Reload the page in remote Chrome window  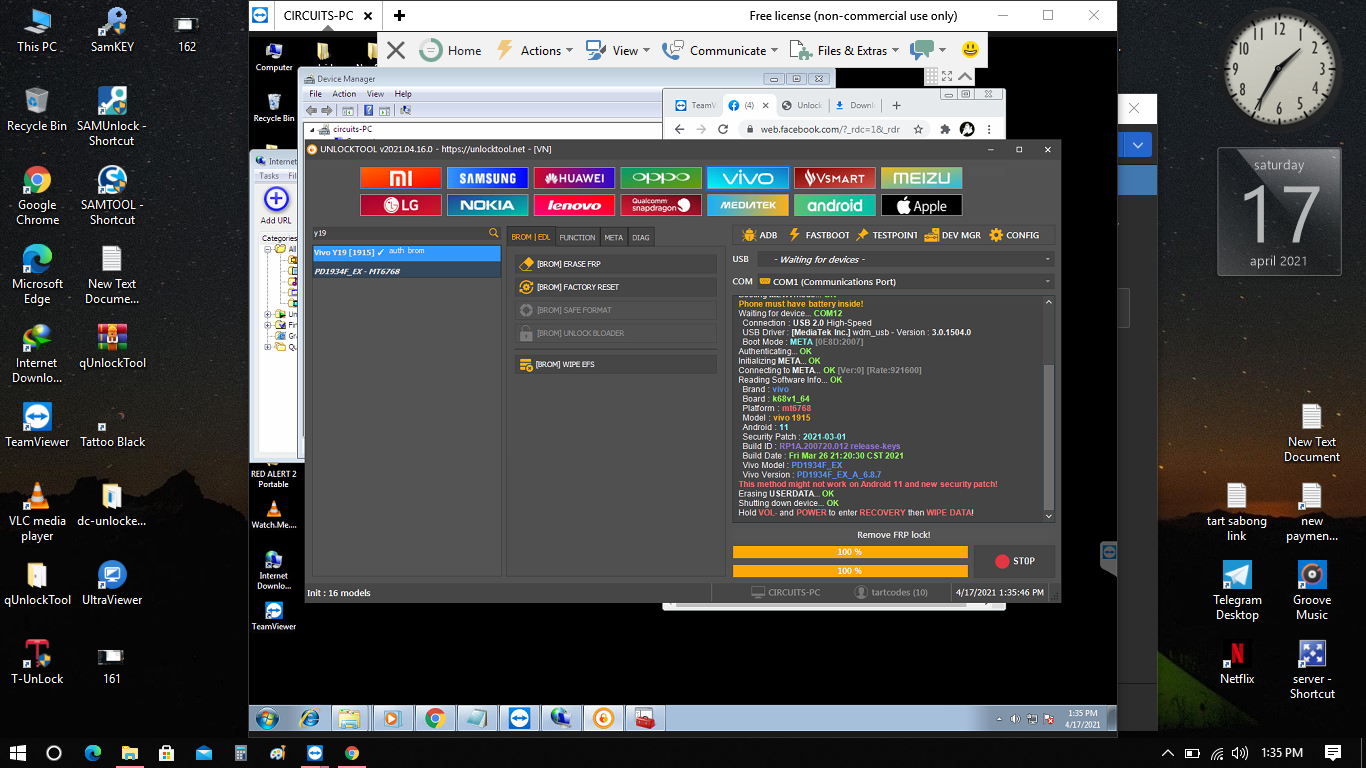pyautogui.click(x=723, y=129)
